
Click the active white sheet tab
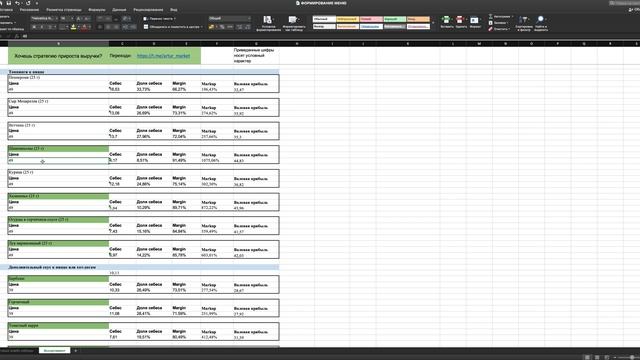tap(54, 351)
